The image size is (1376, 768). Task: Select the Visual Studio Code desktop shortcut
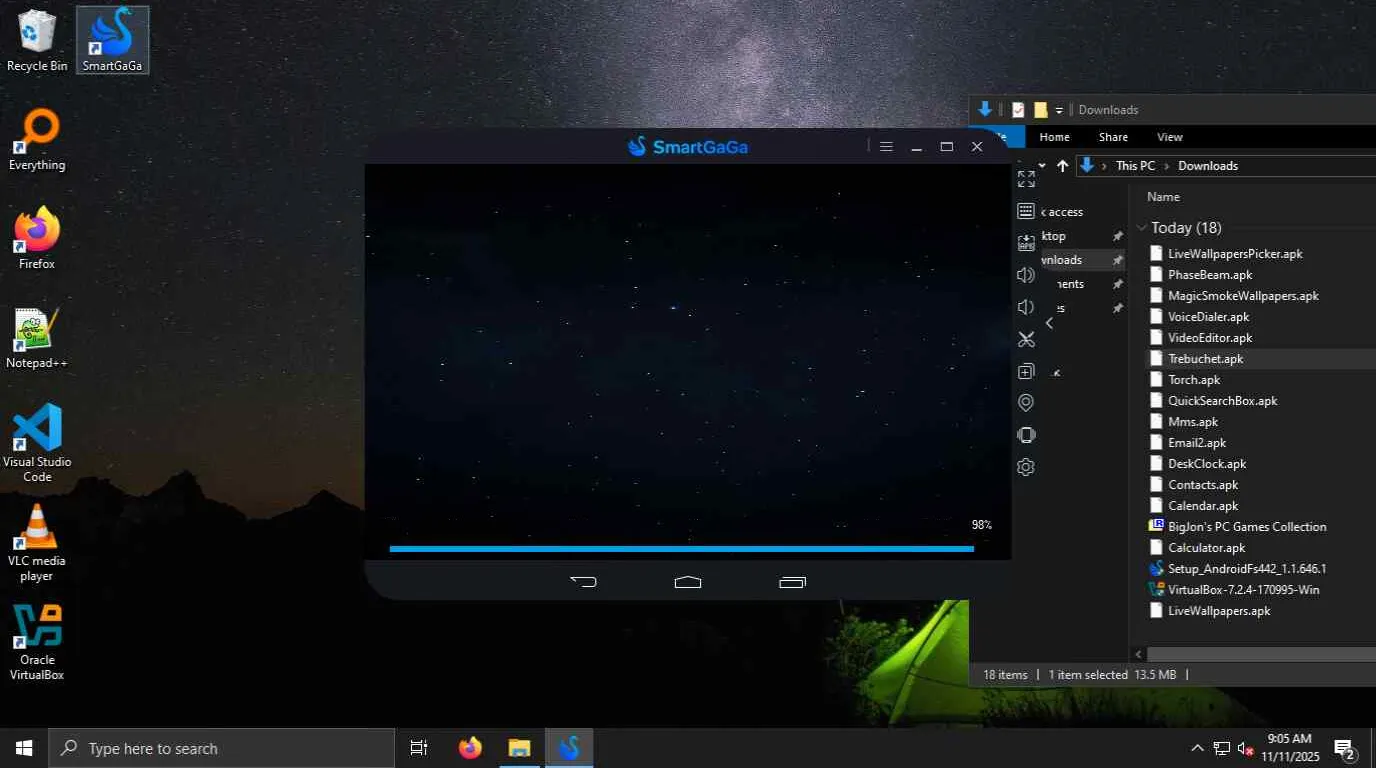tap(37, 444)
